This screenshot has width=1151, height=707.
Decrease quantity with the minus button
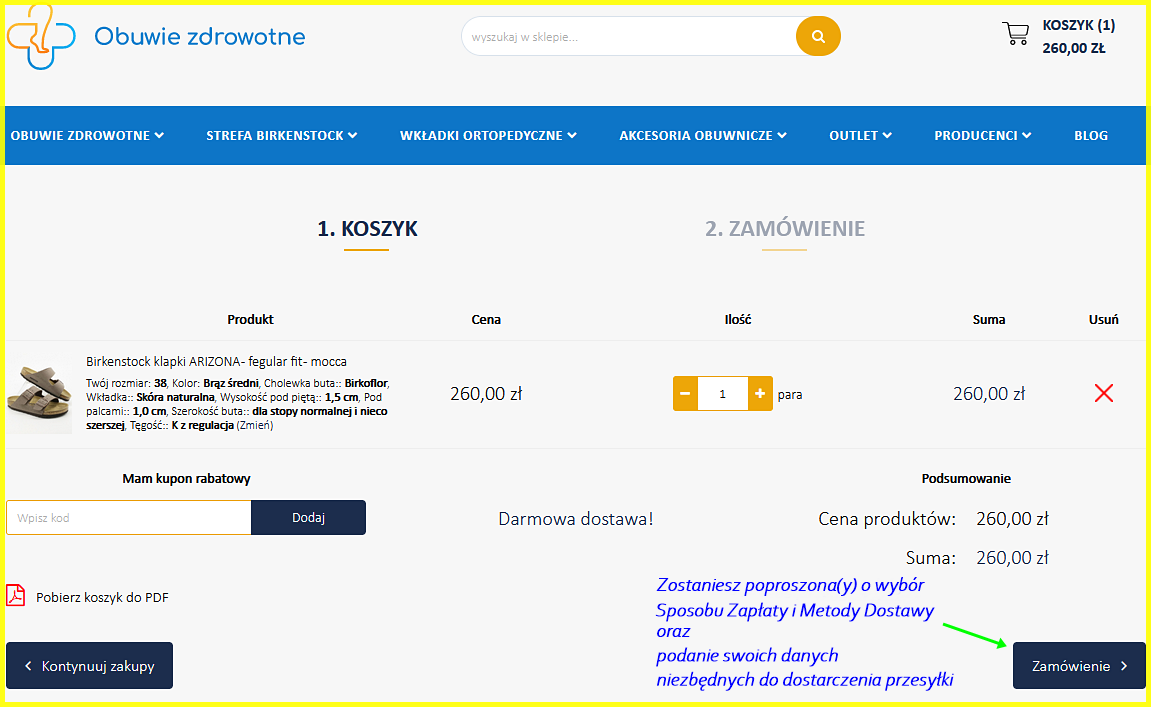pos(685,394)
